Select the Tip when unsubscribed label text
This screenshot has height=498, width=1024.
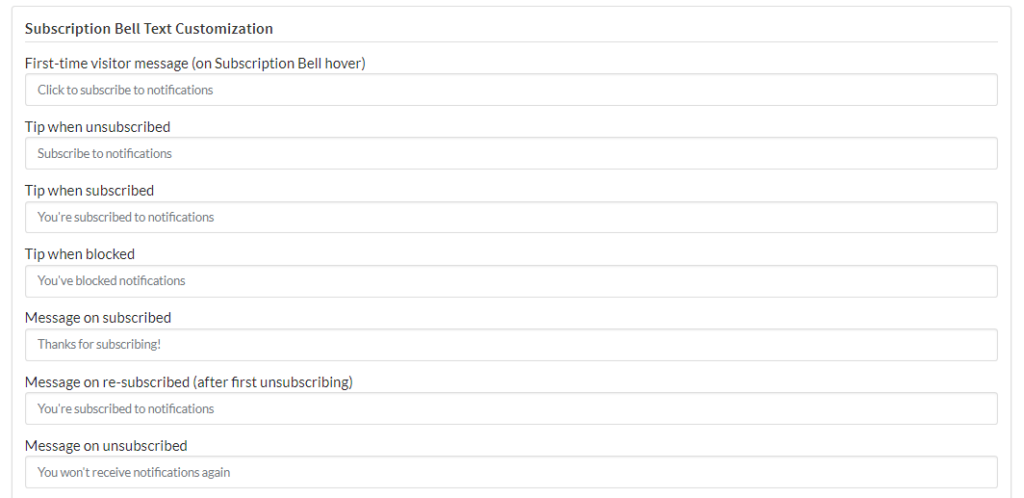pos(97,127)
